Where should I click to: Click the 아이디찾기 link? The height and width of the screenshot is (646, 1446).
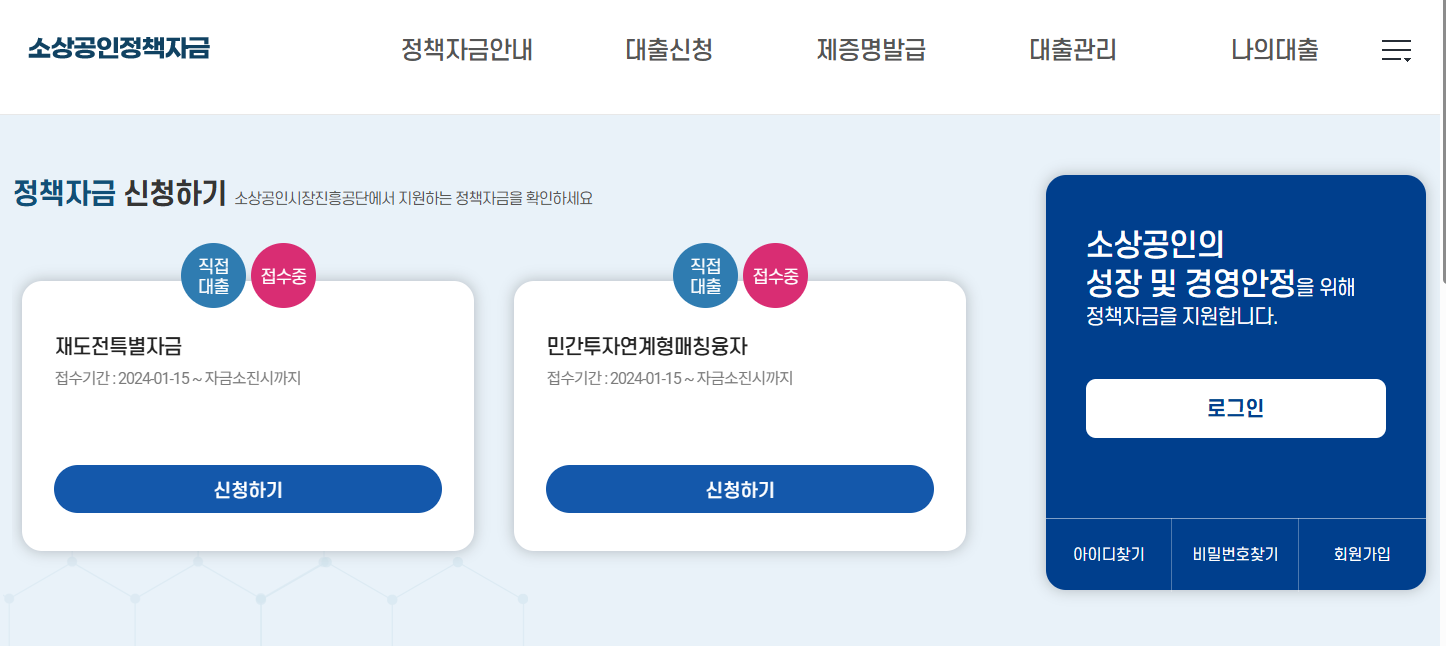[1108, 554]
